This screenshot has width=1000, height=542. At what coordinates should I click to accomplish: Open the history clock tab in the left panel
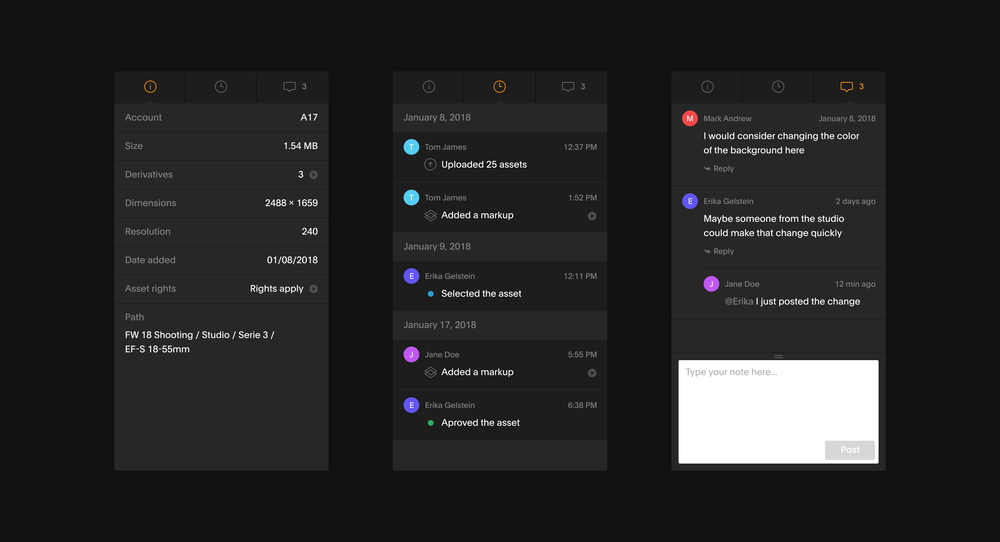pos(221,87)
